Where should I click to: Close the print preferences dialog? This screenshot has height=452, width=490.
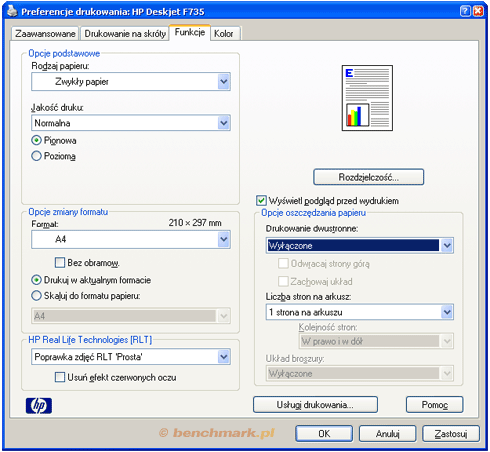pyautogui.click(x=478, y=11)
